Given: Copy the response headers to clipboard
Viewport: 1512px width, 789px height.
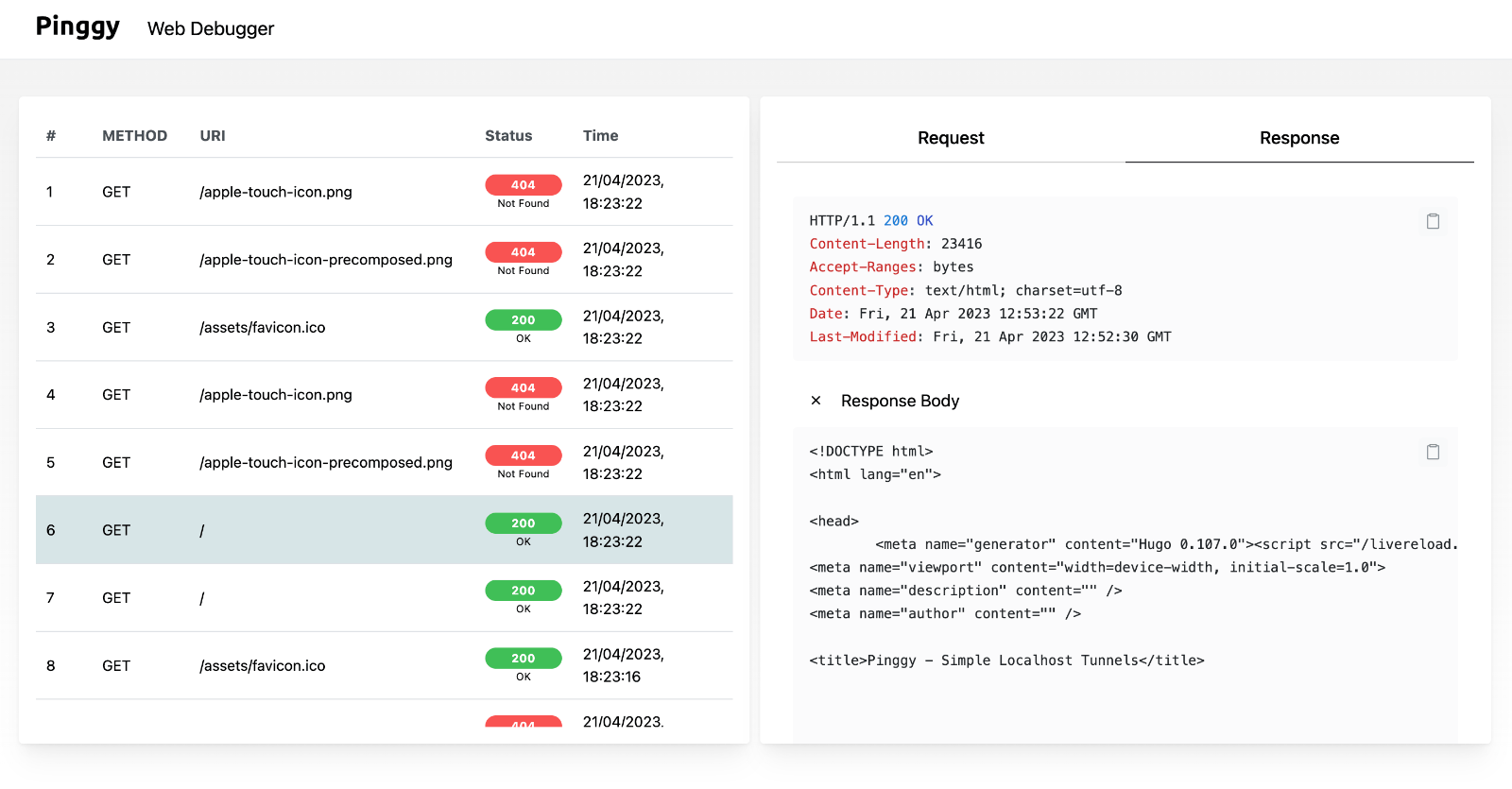Looking at the screenshot, I should (1433, 221).
